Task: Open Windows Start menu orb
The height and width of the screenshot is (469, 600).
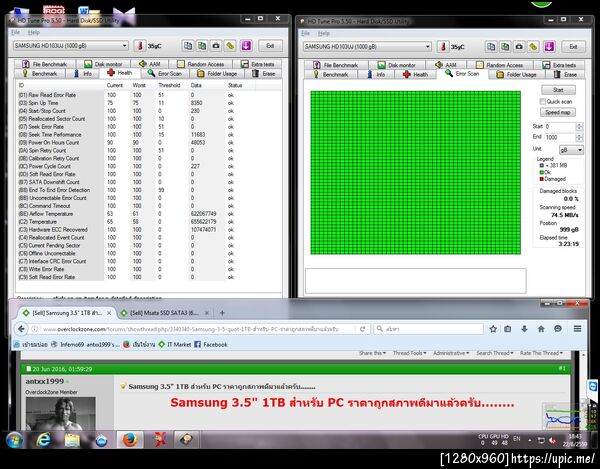Action: 15,440
